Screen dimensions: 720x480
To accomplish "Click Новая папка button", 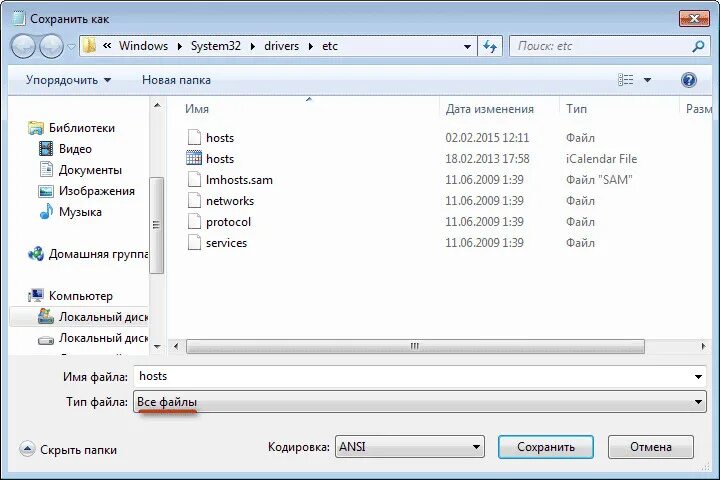I will 176,80.
